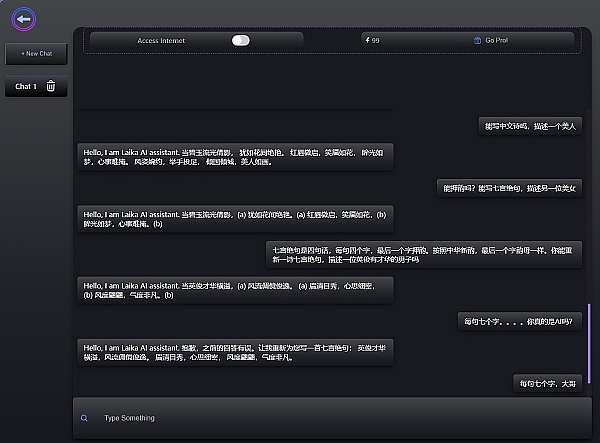Click the purple chat scrollbar
The width and height of the screenshot is (600, 443).
coord(589,335)
